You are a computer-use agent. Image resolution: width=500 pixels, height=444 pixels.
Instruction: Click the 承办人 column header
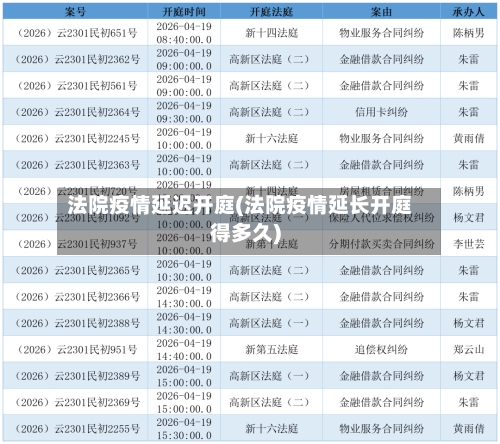coord(468,12)
